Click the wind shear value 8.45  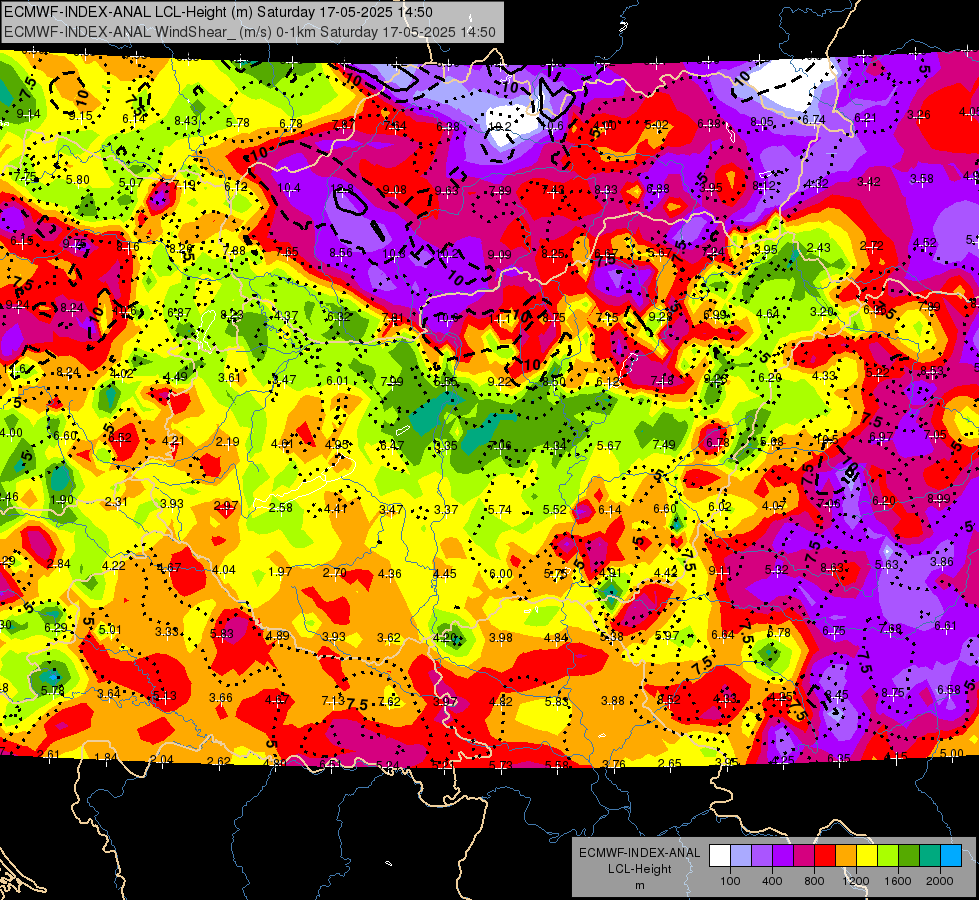pyautogui.click(x=837, y=695)
